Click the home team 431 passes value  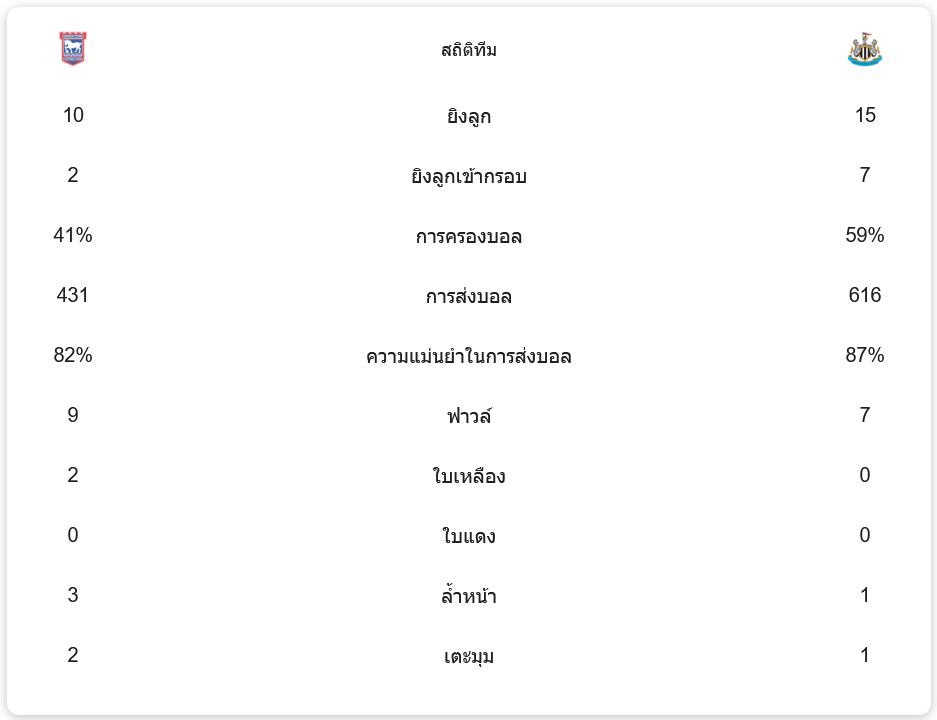pos(73,295)
